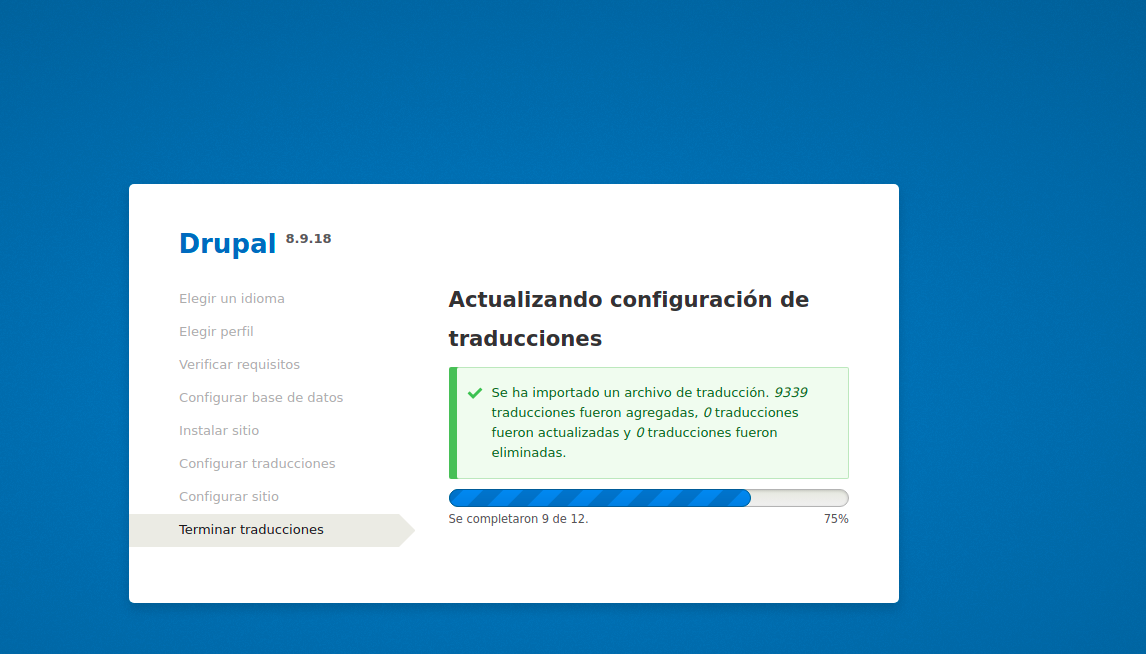Click the text Se completaron 9 de 12

(x=519, y=519)
